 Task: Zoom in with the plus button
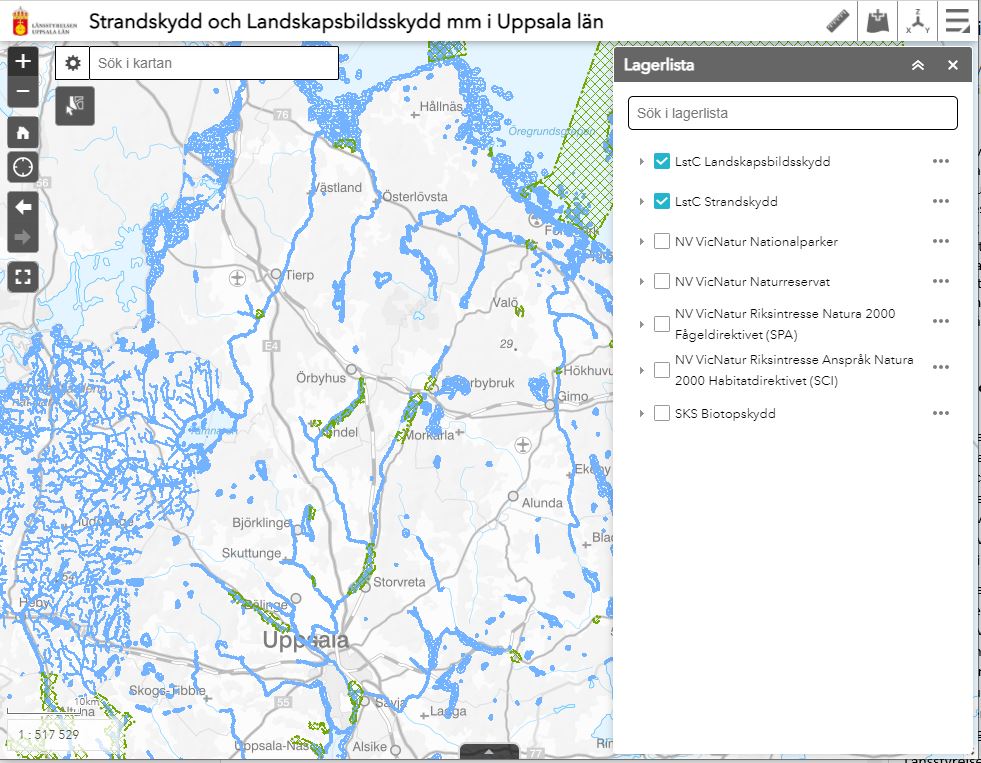[x=23, y=61]
